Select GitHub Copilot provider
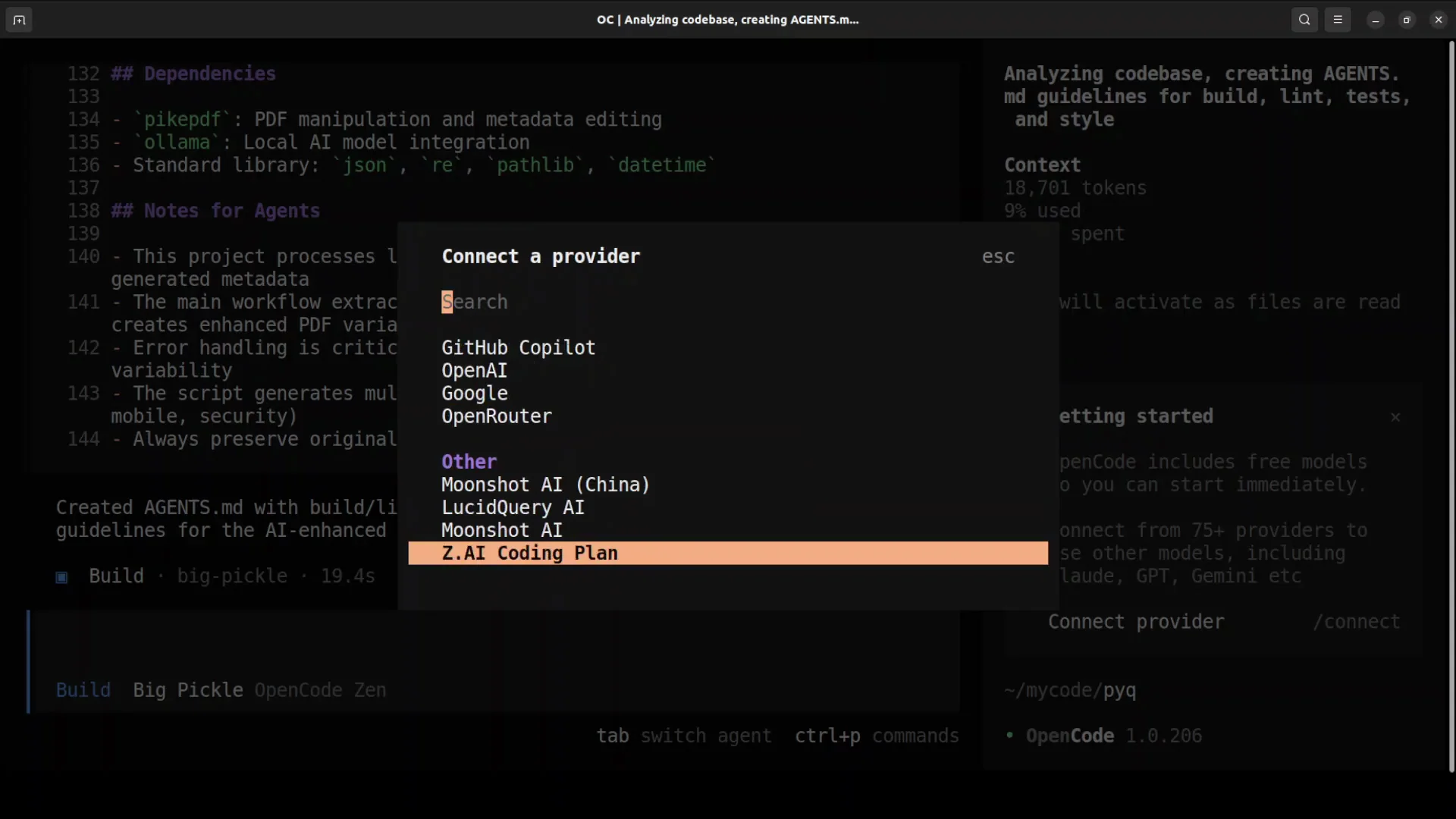1456x819 pixels. [519, 348]
